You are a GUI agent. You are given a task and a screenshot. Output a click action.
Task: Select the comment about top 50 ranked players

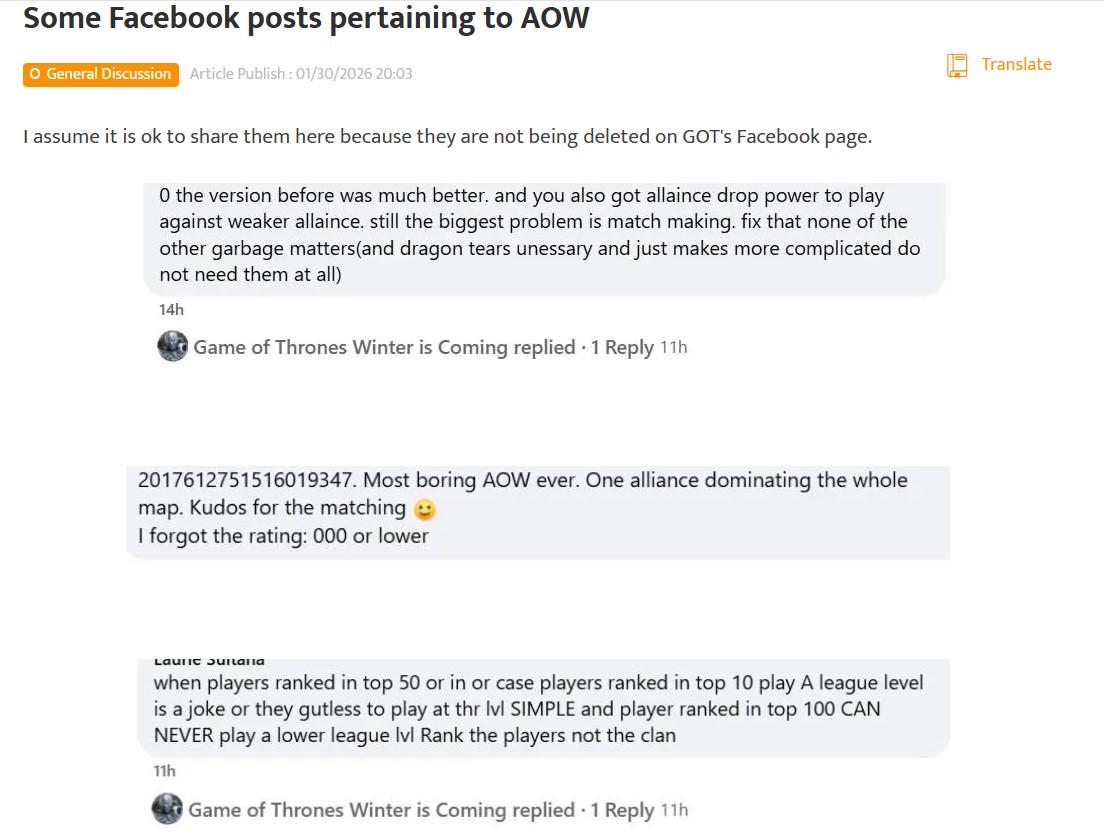(538, 709)
